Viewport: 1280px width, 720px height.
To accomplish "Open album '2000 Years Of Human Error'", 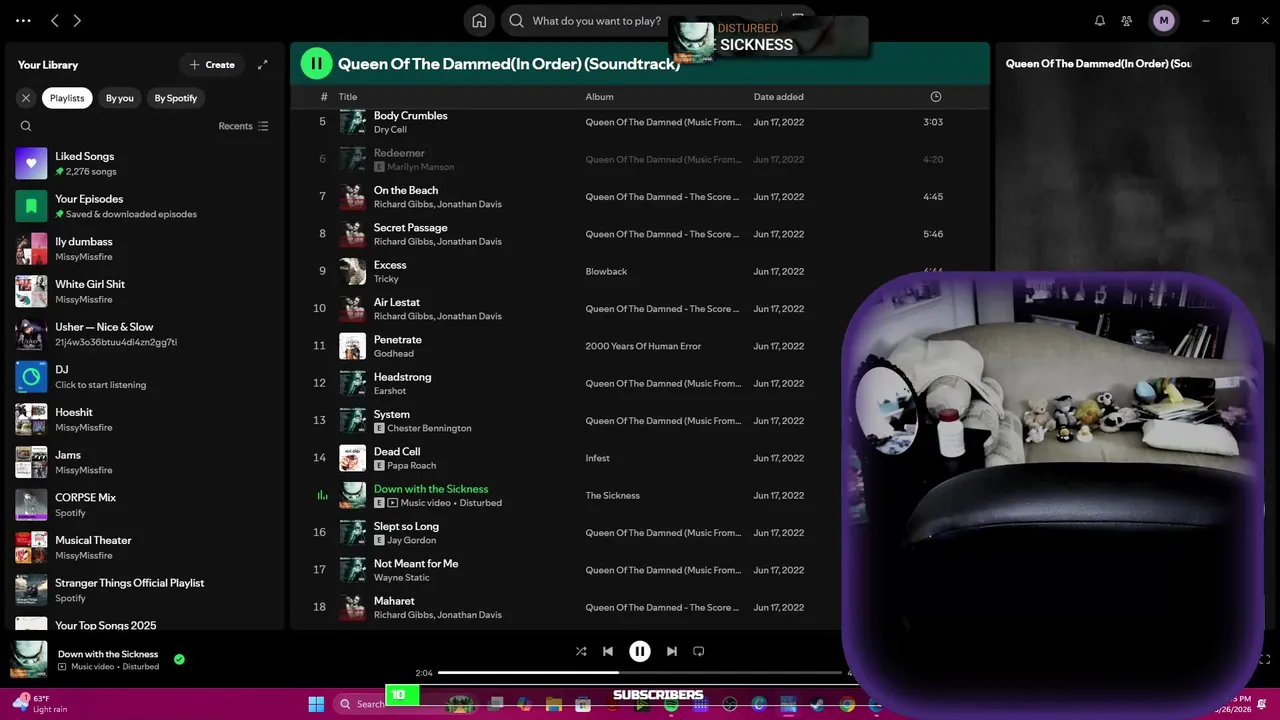I will [x=643, y=346].
